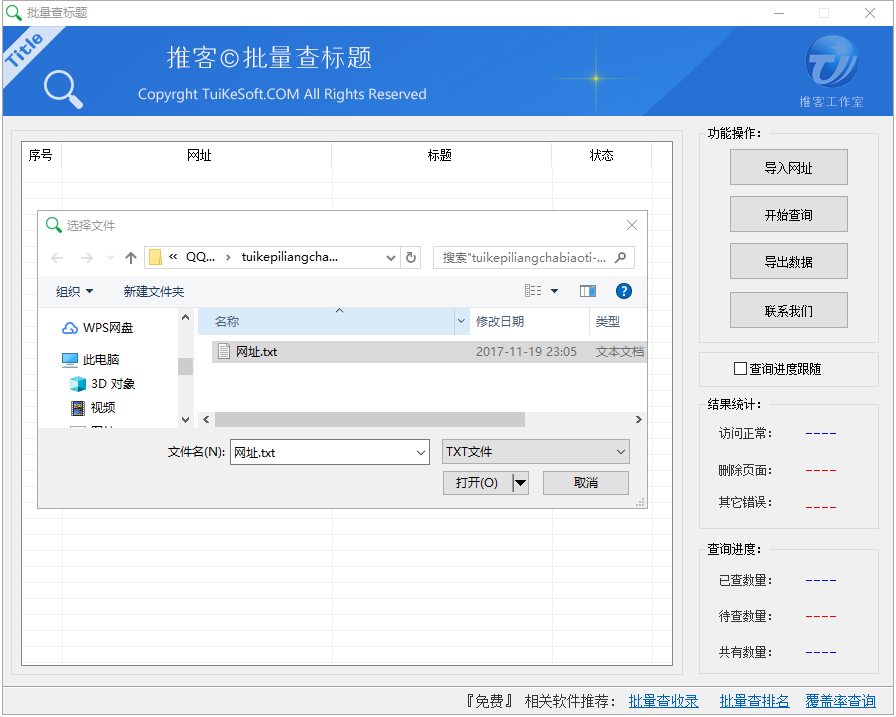Click the 文件名 input field

tap(330, 452)
